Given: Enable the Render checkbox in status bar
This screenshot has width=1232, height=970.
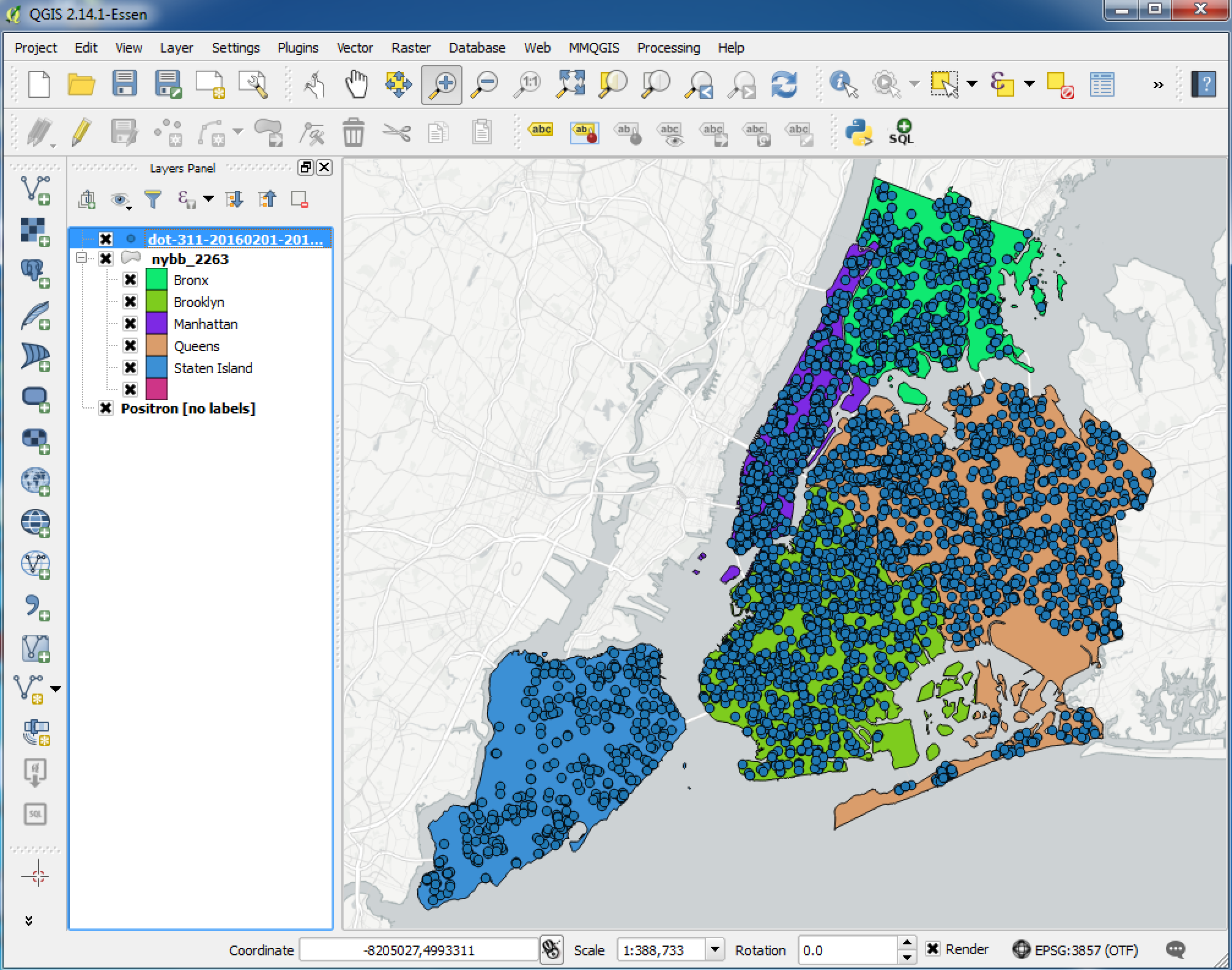Looking at the screenshot, I should (933, 949).
